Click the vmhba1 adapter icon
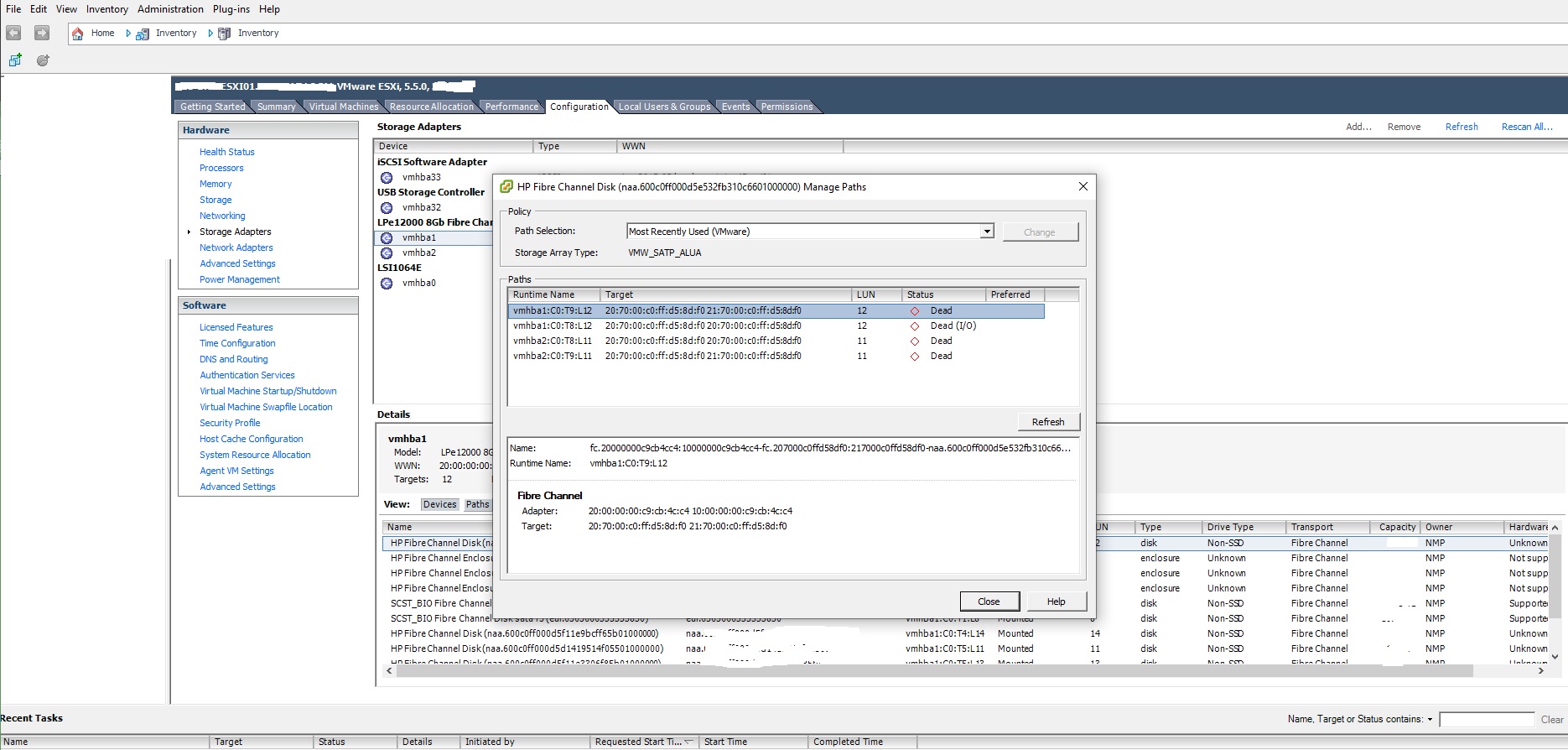 coord(387,237)
